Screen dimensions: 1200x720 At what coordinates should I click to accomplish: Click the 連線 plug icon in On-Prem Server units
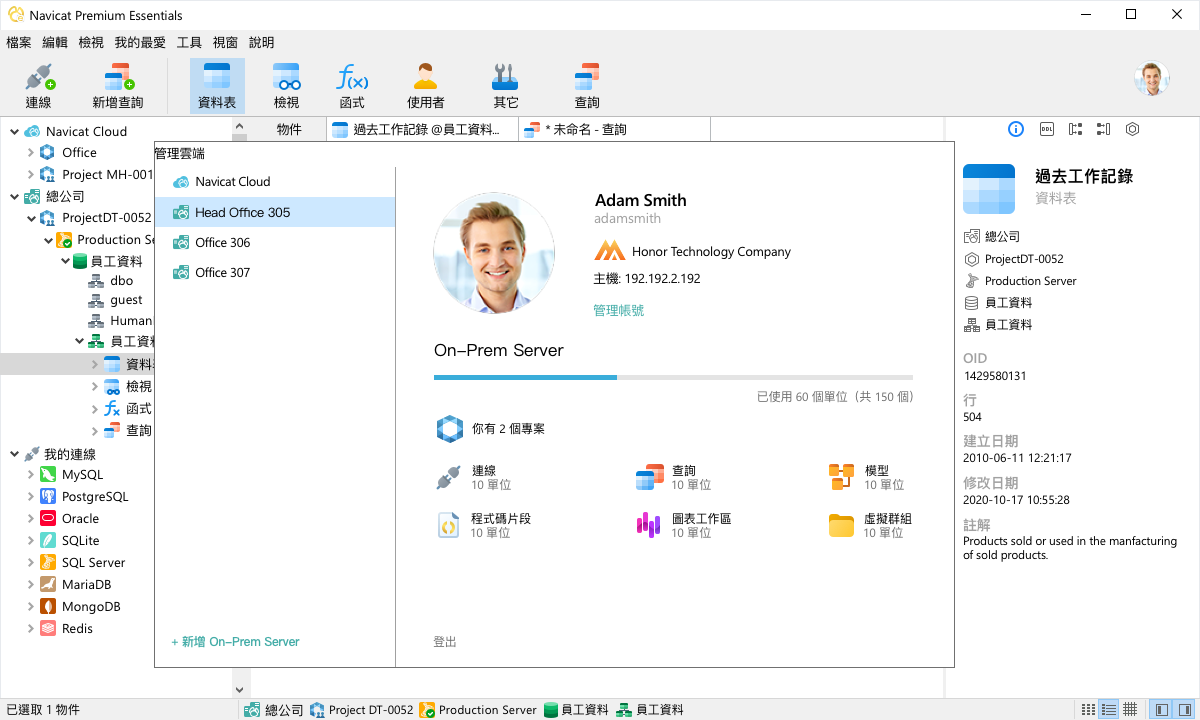[448, 477]
